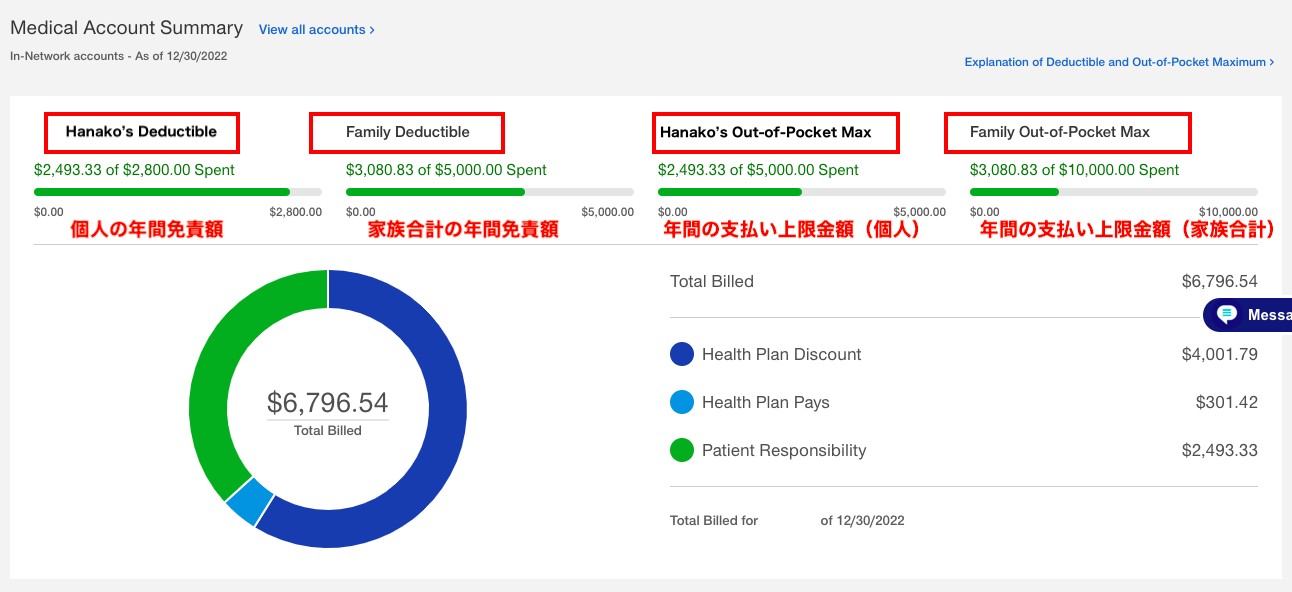Image resolution: width=1292 pixels, height=592 pixels.
Task: Click the $301.42 plan pays amount
Action: tap(1227, 402)
